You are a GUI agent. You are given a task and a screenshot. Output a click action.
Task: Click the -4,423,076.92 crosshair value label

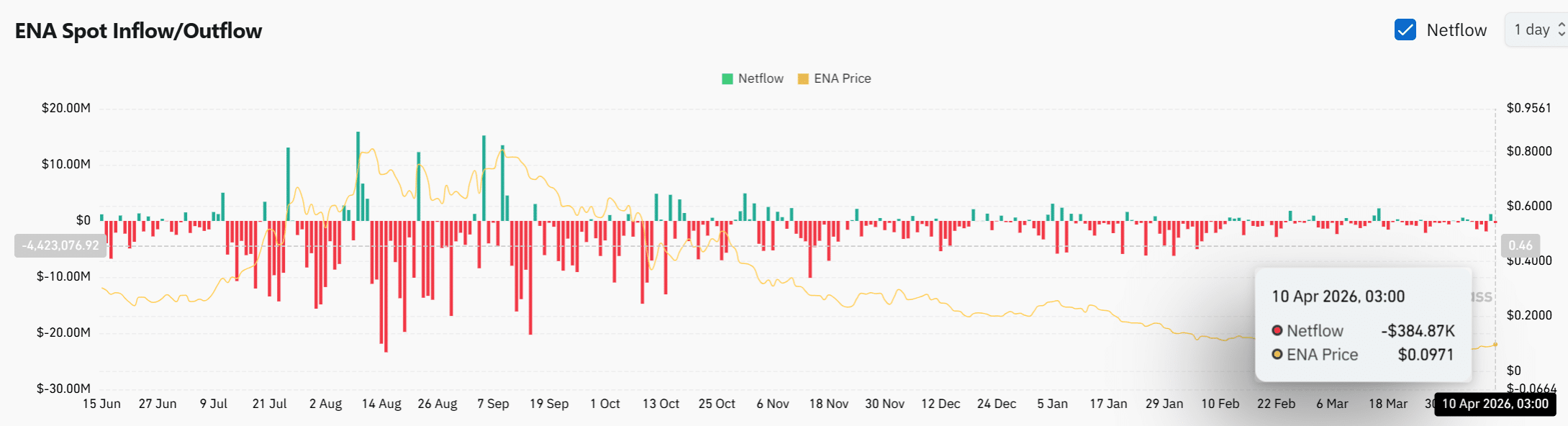pos(60,245)
